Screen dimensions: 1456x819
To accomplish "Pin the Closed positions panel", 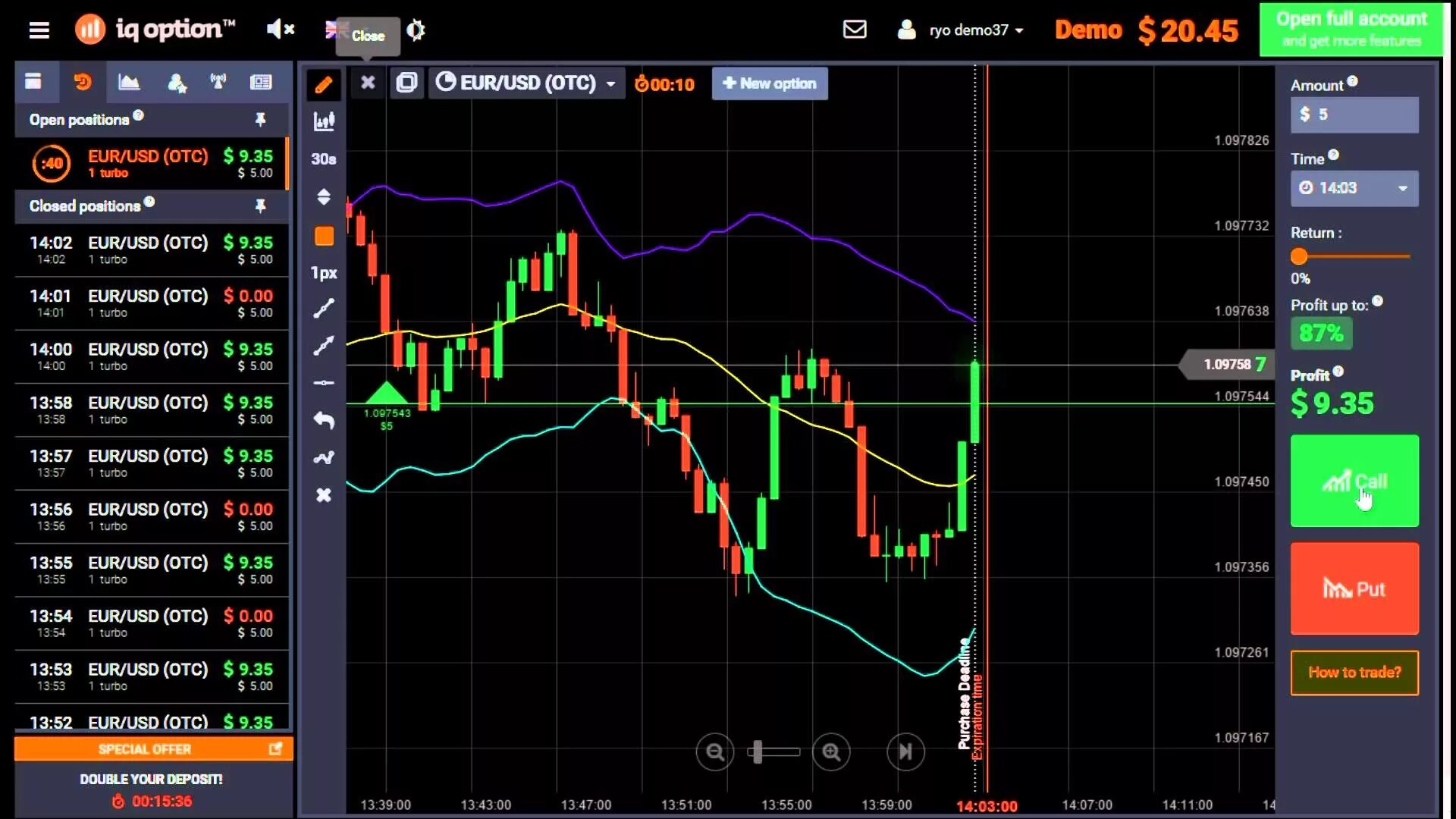I will [260, 206].
